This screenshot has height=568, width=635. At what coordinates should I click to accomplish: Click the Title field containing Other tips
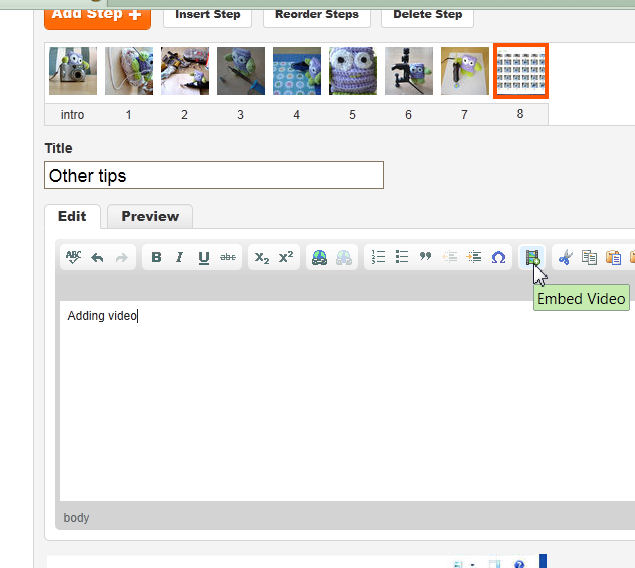214,175
